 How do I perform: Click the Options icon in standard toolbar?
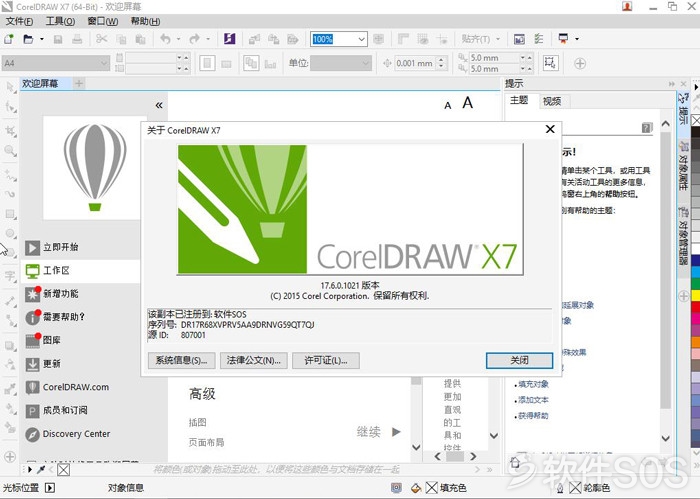point(539,39)
